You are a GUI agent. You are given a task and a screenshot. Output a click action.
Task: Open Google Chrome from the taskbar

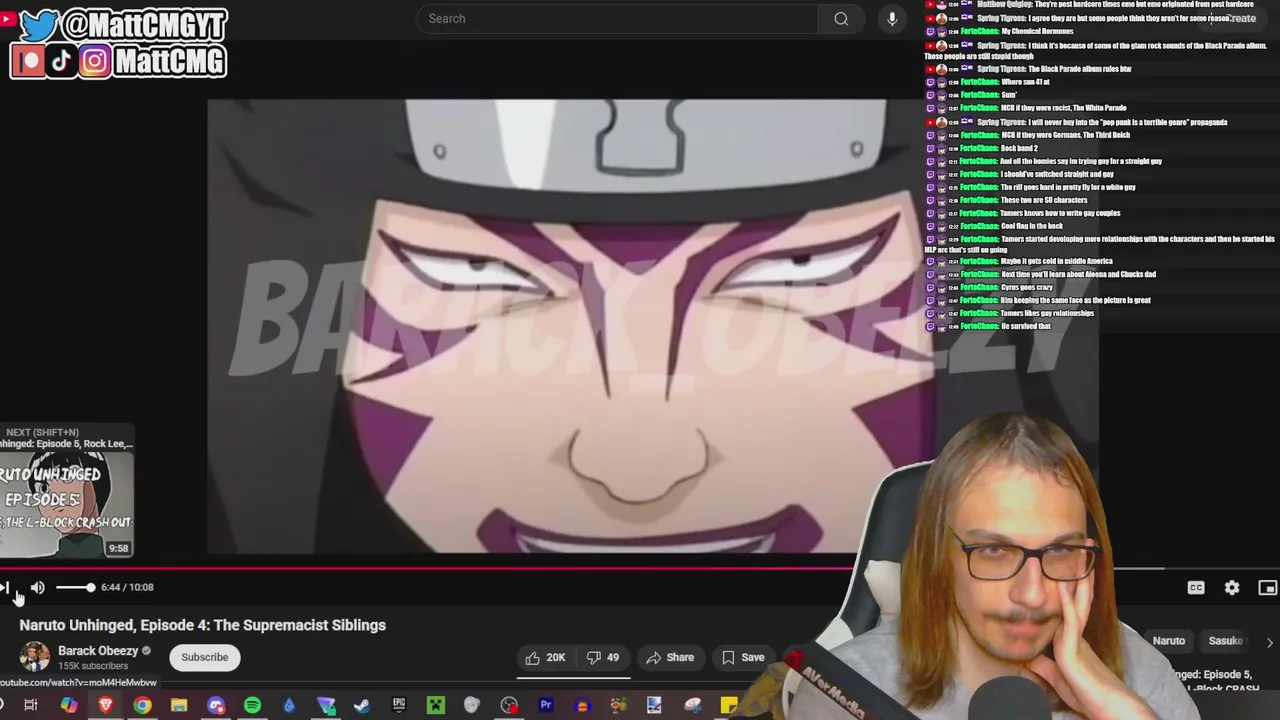click(143, 705)
